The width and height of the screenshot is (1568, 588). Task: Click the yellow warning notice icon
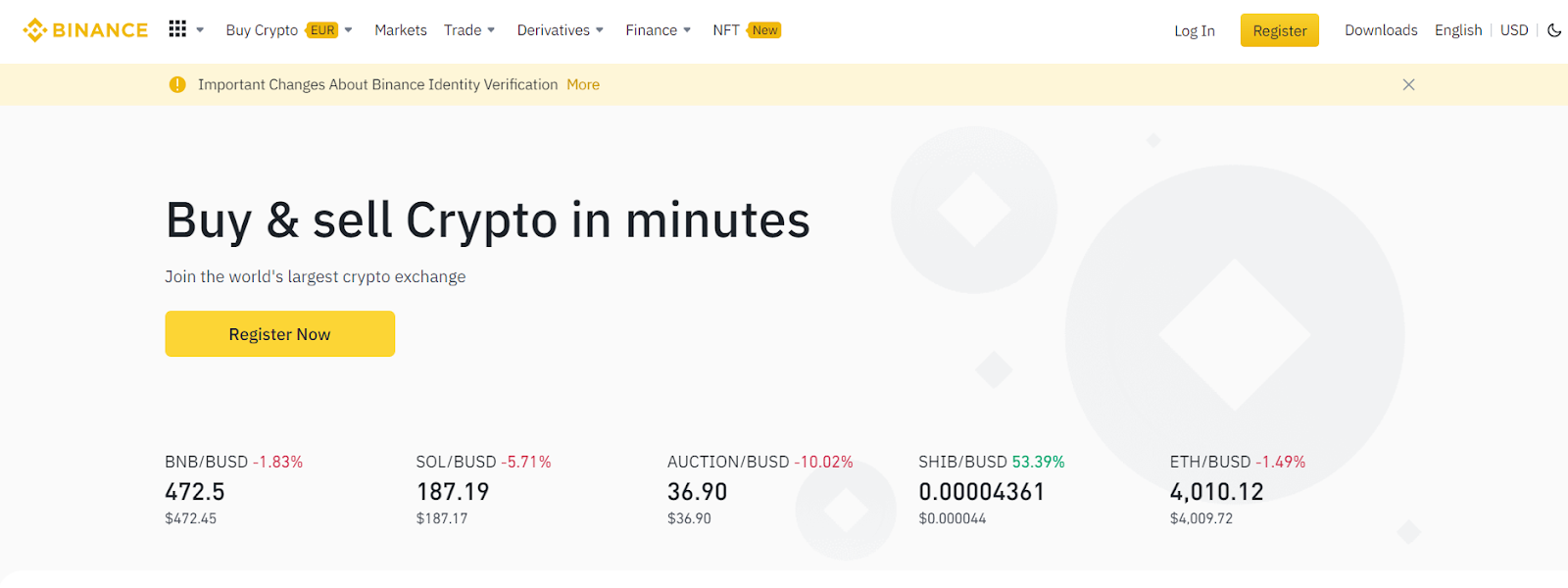pyautogui.click(x=177, y=84)
